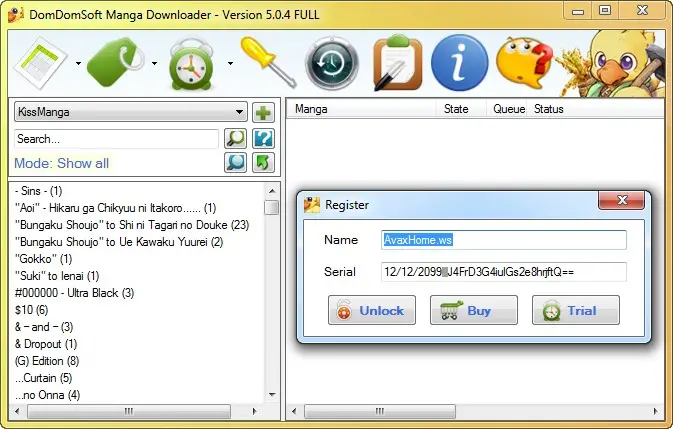Open dropdown arrow beside green tag icon

tap(154, 63)
